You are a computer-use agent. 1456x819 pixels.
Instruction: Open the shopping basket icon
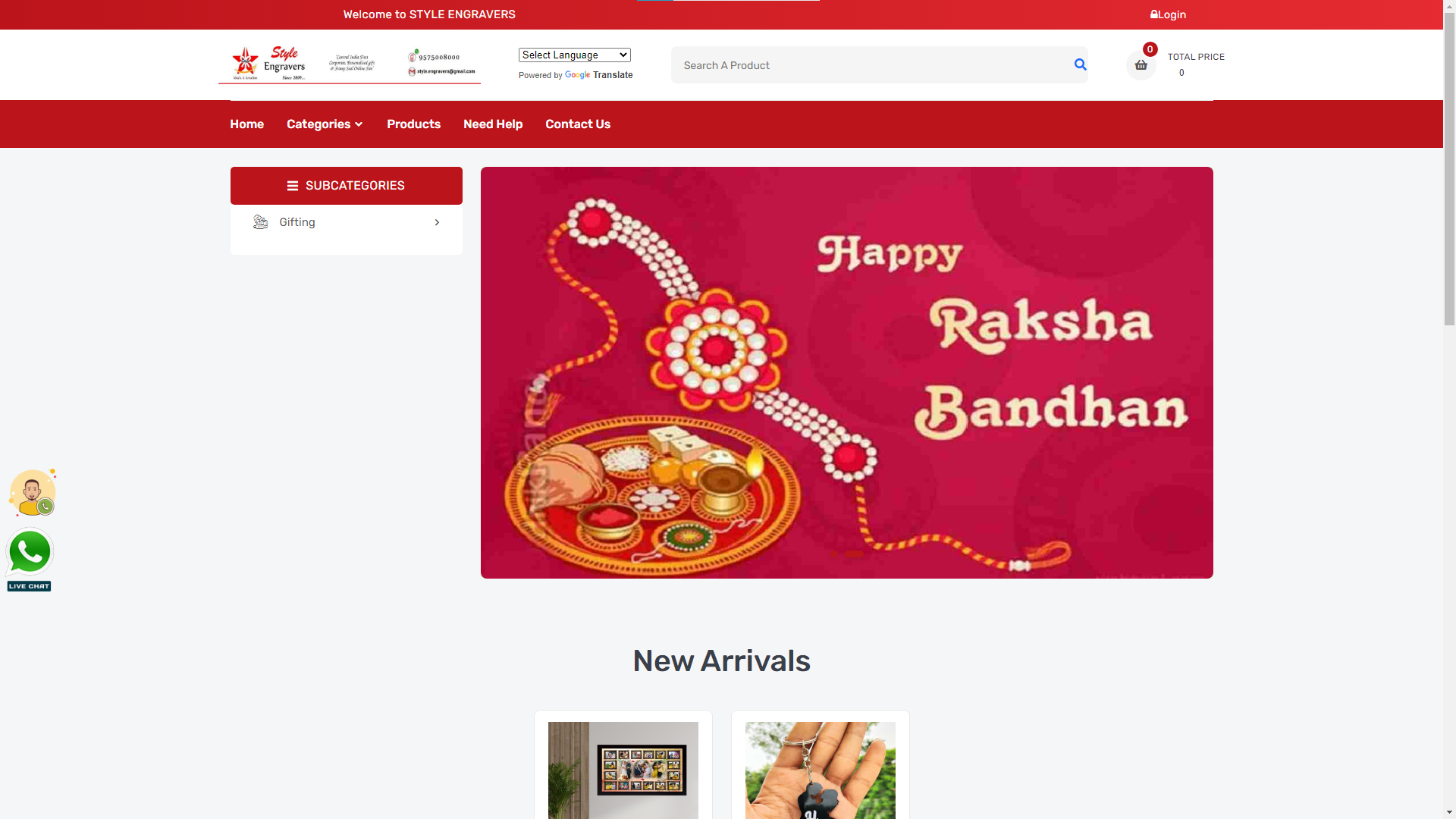(x=1141, y=65)
